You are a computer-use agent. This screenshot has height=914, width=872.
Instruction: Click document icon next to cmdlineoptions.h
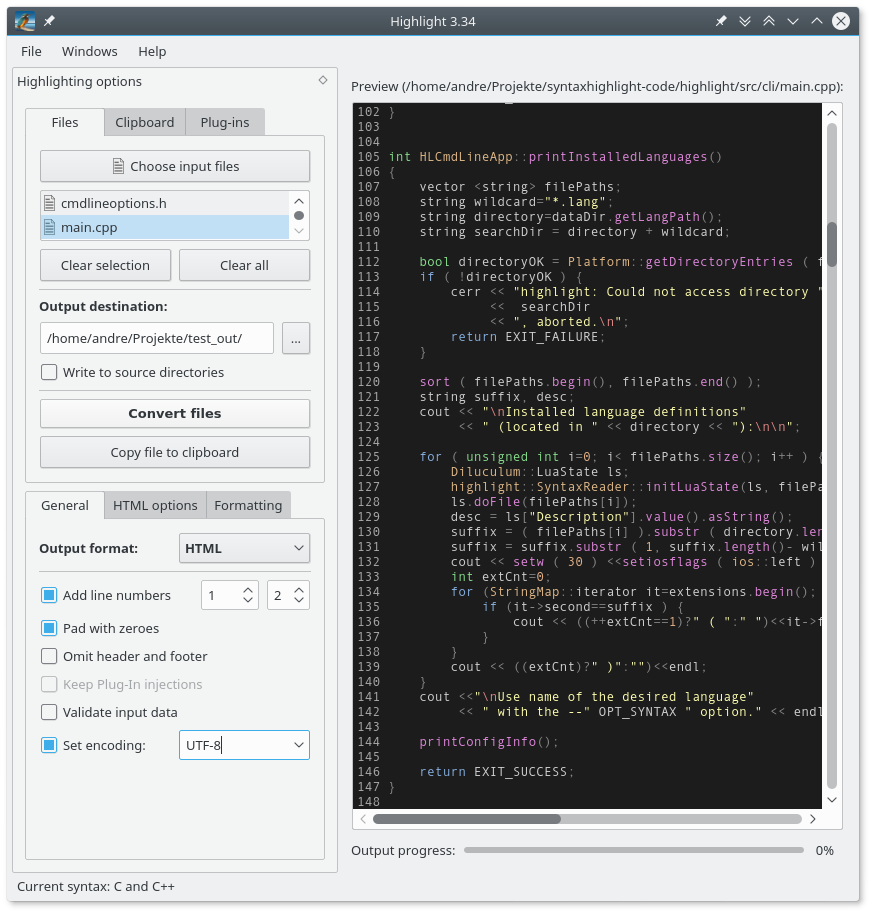[50, 203]
